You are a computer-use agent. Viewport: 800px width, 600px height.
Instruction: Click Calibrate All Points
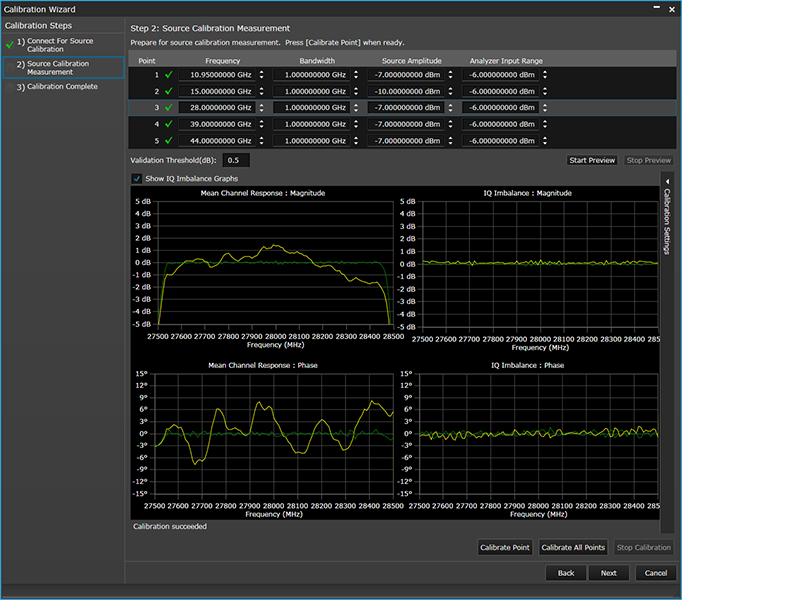coord(573,547)
